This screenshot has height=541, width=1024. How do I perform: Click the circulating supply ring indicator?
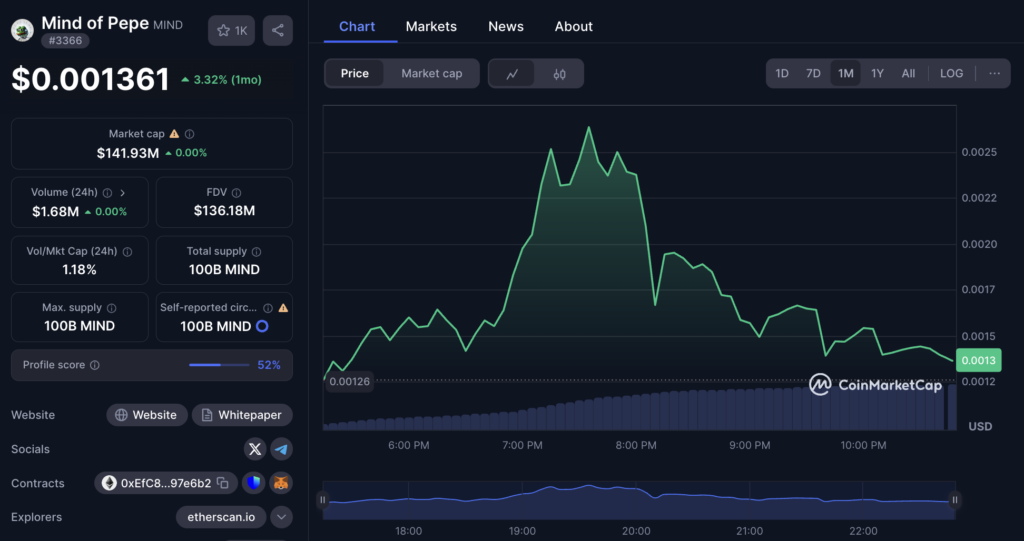(262, 325)
